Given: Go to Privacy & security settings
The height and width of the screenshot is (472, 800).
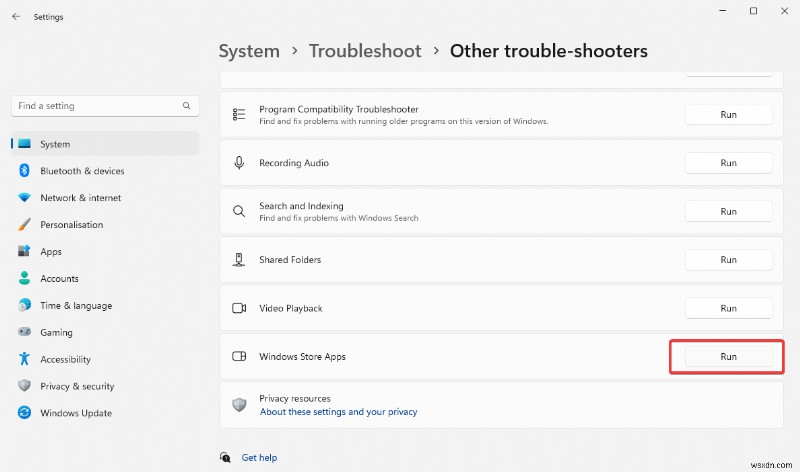Looking at the screenshot, I should (x=77, y=386).
